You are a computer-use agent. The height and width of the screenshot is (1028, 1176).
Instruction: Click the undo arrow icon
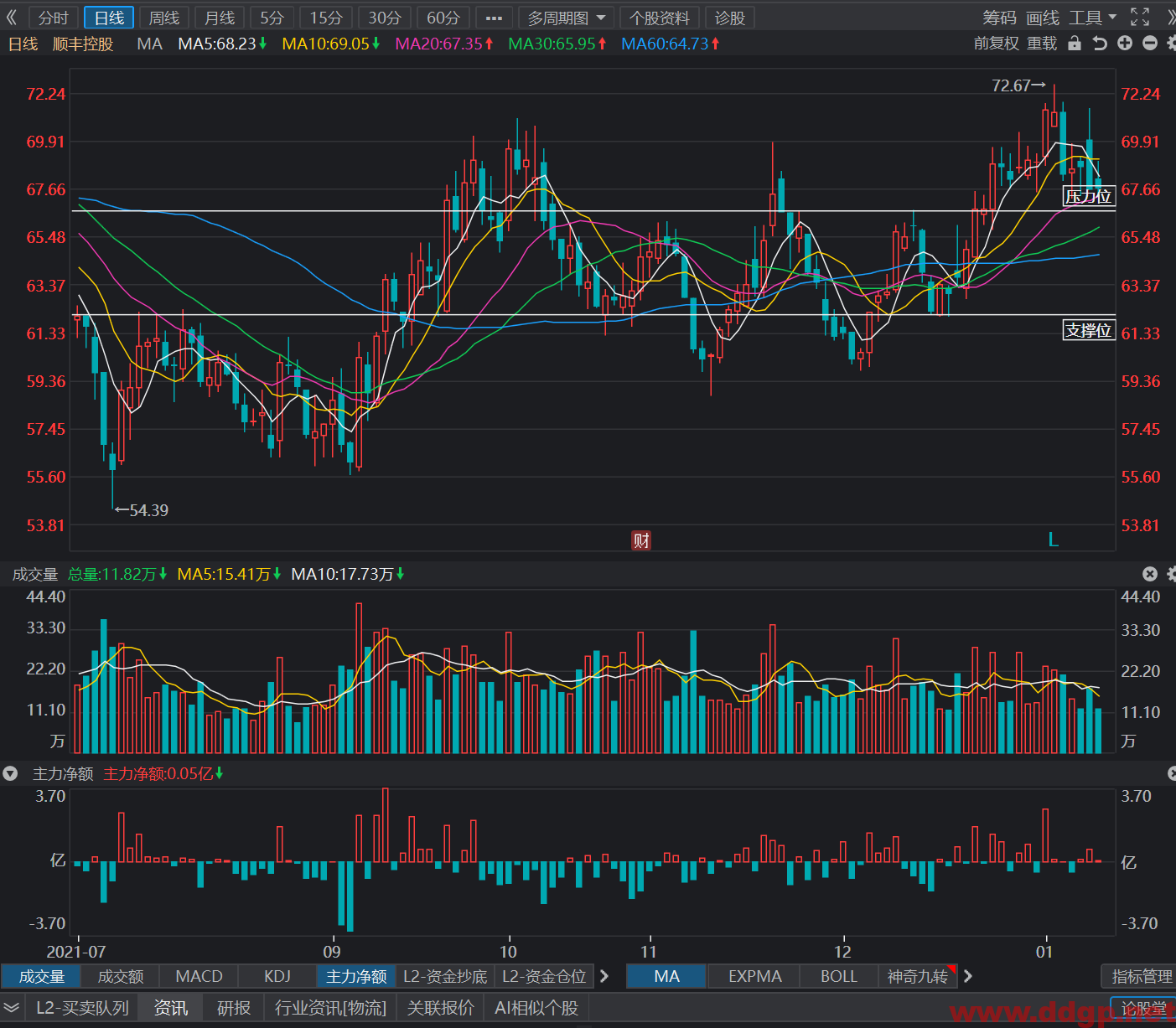pyautogui.click(x=1100, y=44)
